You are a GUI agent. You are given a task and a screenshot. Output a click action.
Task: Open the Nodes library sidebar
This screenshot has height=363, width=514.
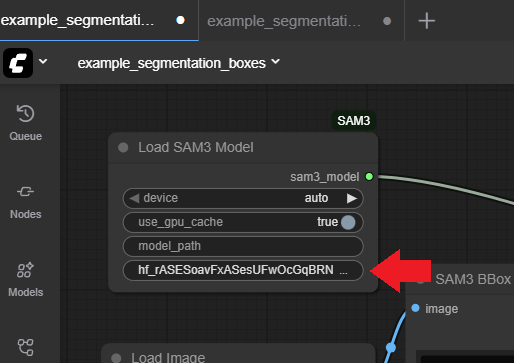26,202
